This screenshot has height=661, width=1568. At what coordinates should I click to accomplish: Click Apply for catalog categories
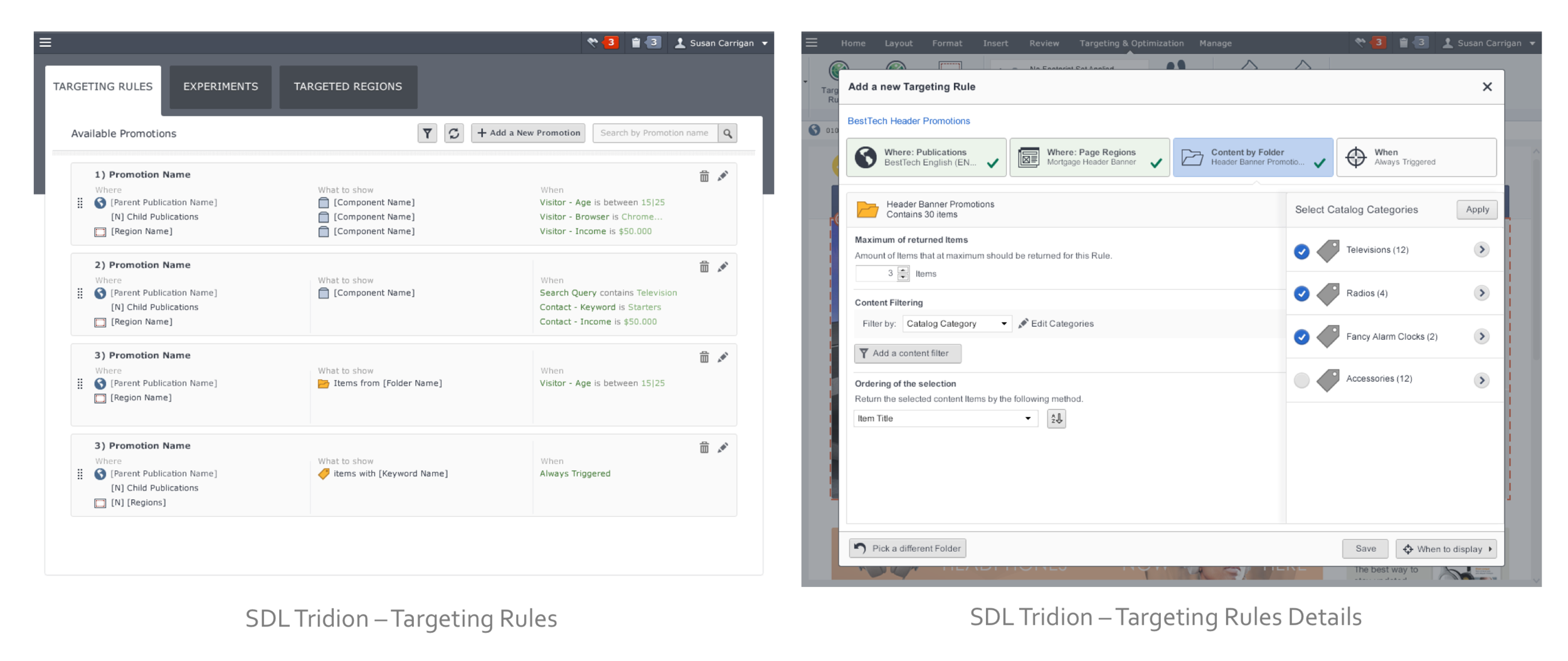point(1477,209)
